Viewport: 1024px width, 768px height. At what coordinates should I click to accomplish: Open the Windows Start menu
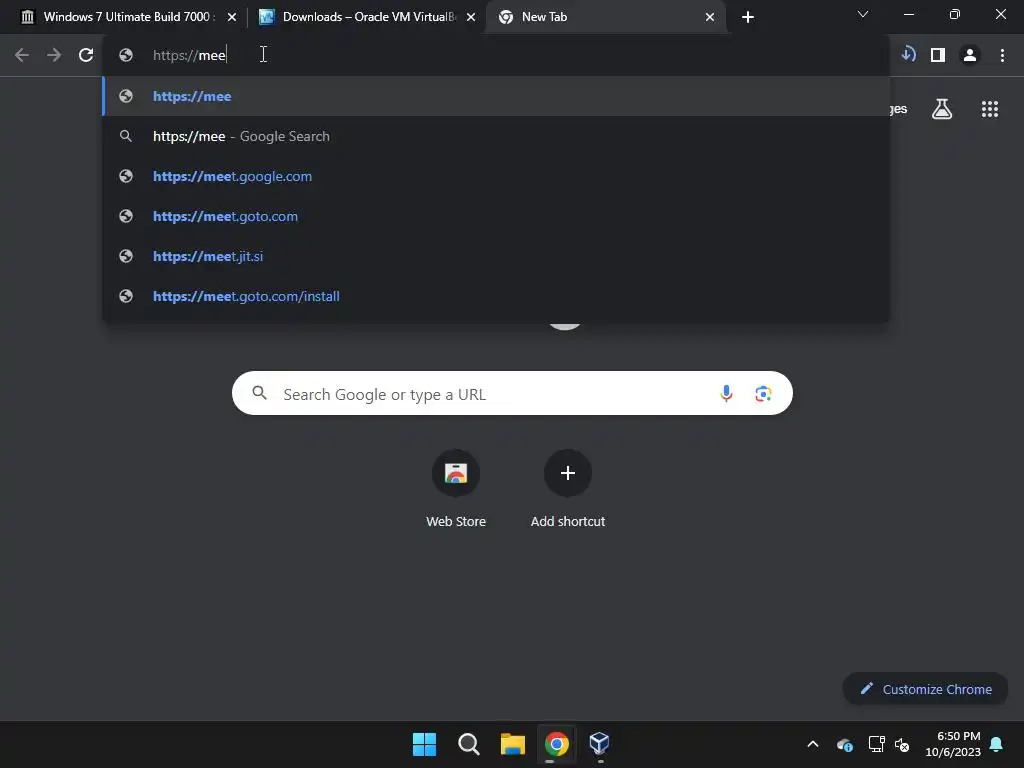(x=424, y=744)
